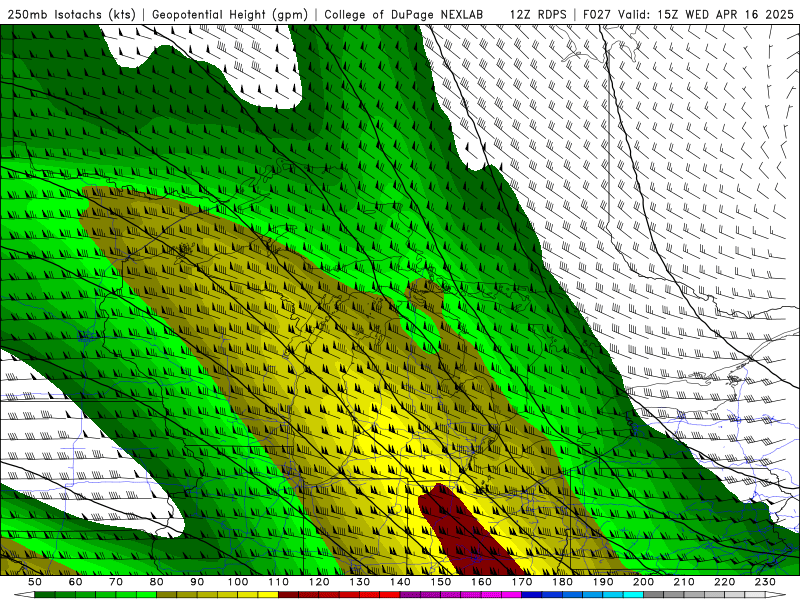This screenshot has width=800, height=600.
Task: Pick the magenta swatch just before 170
Action: pos(511,594)
